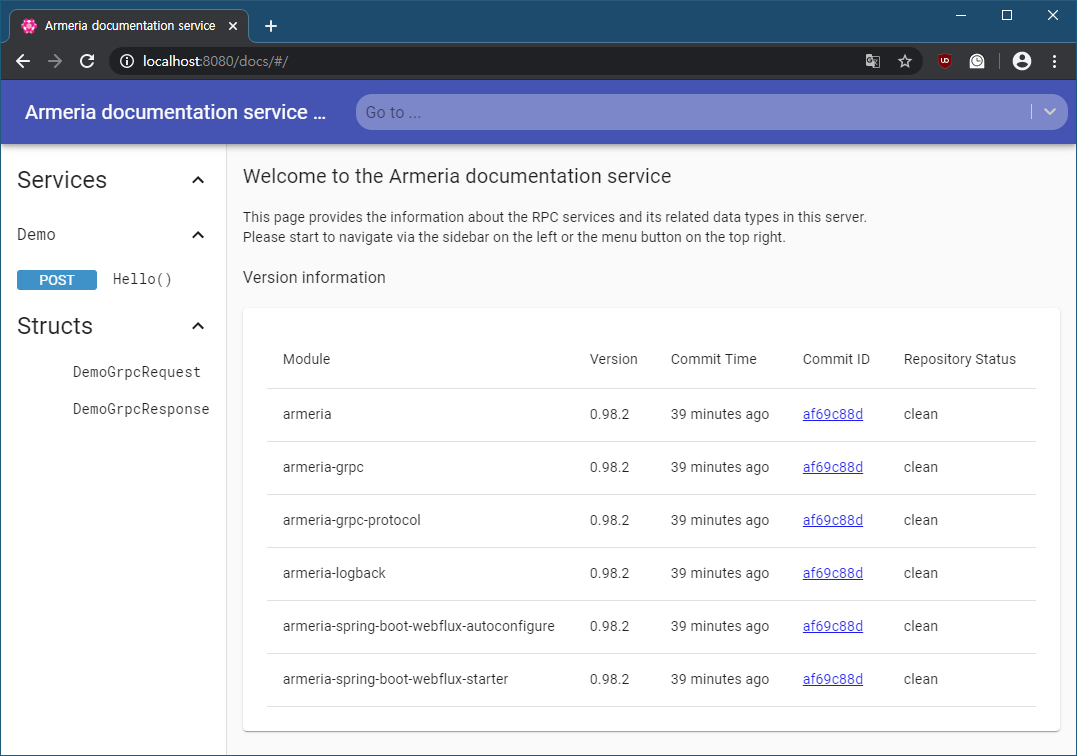Open the DemoGrpcRequest struct
Image resolution: width=1077 pixels, height=756 pixels.
[137, 372]
